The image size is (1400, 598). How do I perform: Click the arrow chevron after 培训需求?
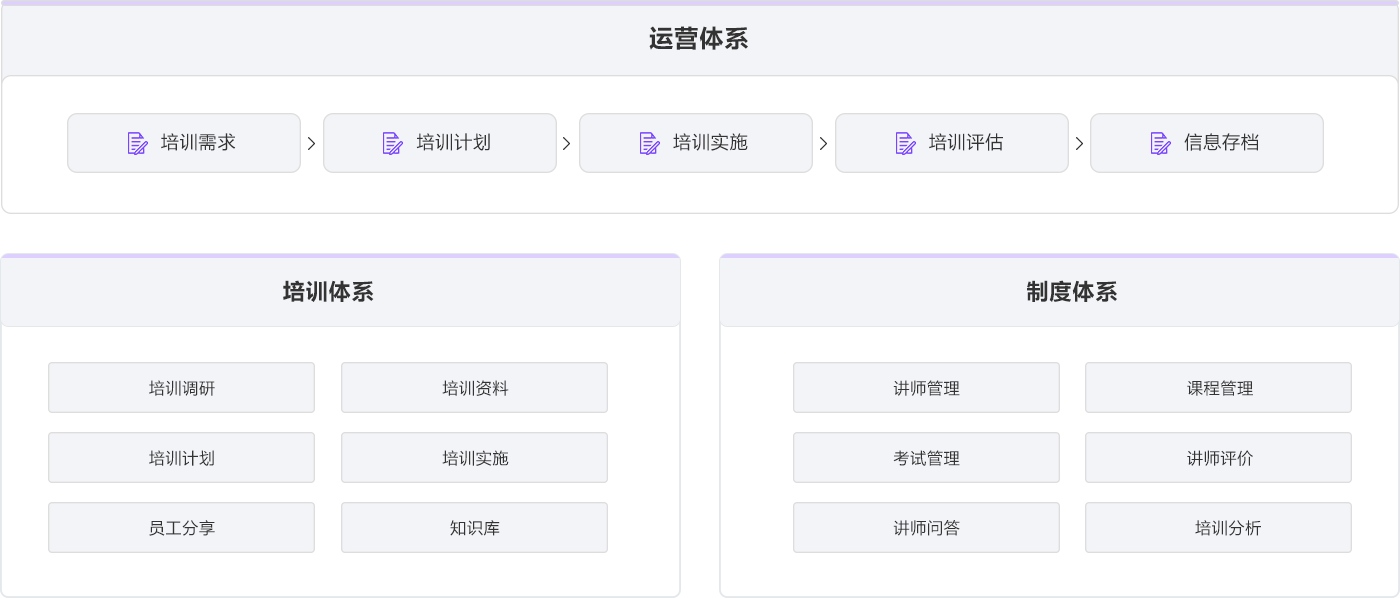pyautogui.click(x=311, y=143)
